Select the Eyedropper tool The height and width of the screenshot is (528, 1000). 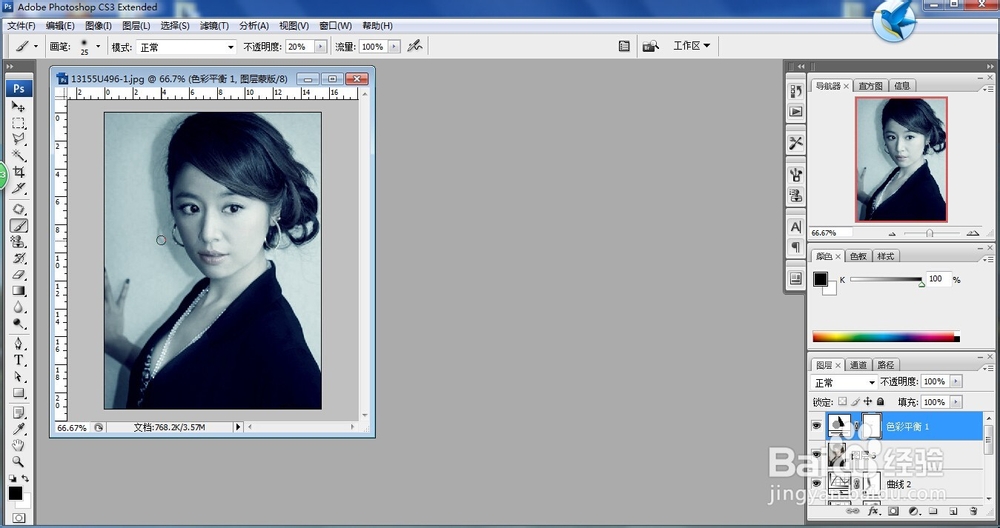coord(18,429)
